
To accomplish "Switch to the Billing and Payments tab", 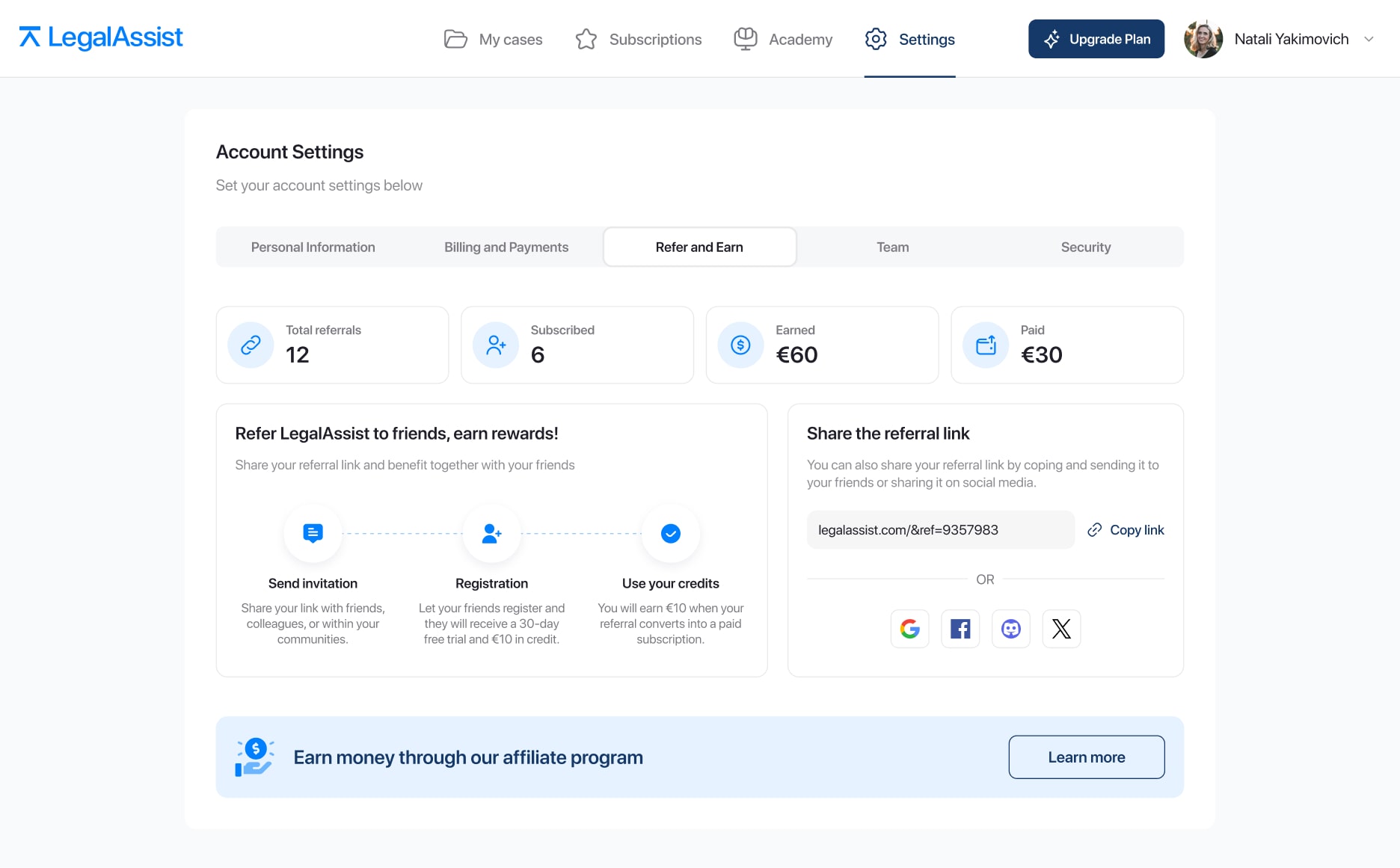I will [x=506, y=247].
